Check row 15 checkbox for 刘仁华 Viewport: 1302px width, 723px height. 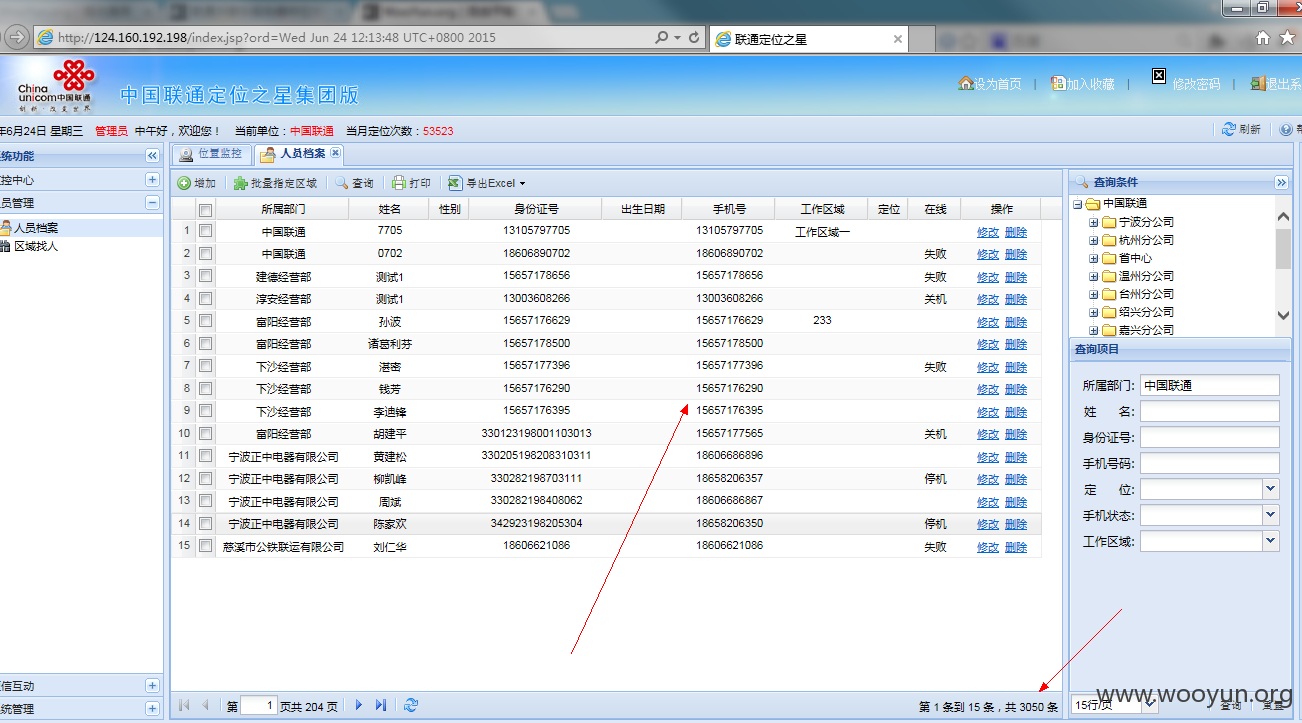coord(205,547)
